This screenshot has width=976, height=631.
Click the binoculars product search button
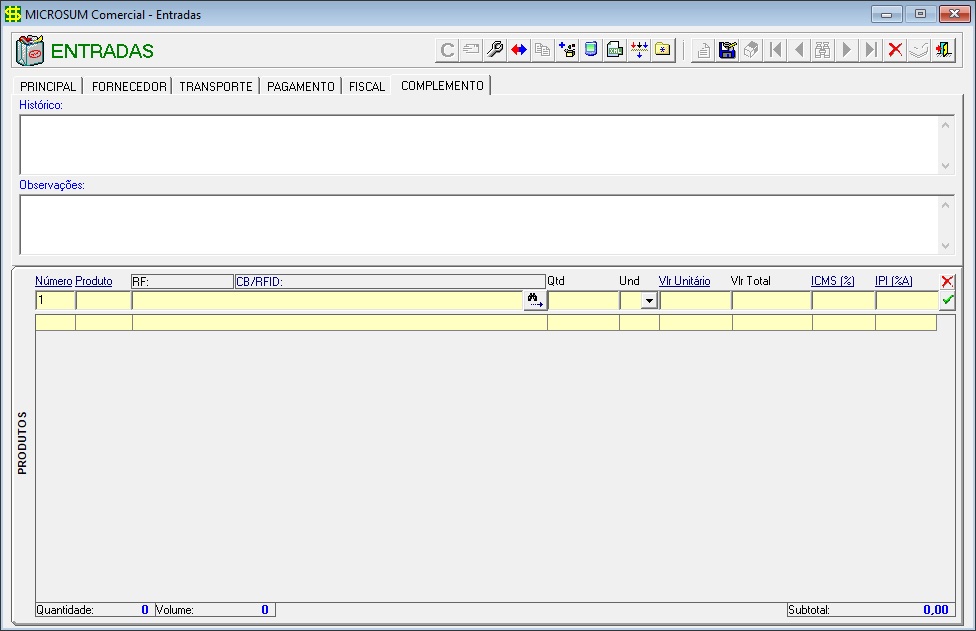coord(535,300)
